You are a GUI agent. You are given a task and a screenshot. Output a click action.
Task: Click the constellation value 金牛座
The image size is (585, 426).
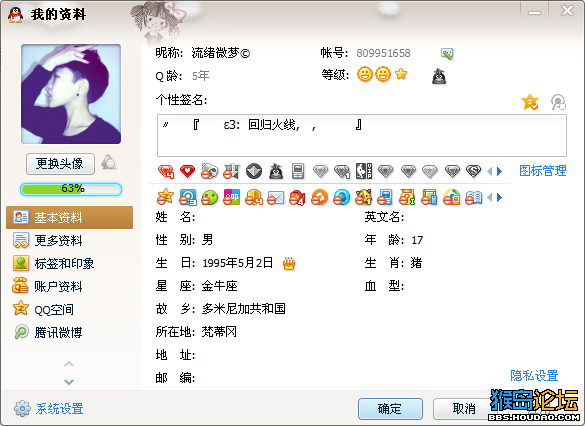click(x=219, y=286)
